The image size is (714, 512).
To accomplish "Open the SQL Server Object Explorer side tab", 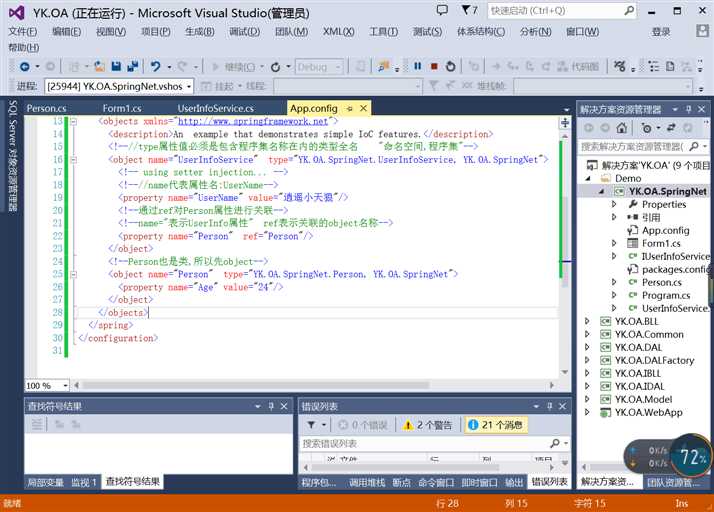I will point(13,155).
